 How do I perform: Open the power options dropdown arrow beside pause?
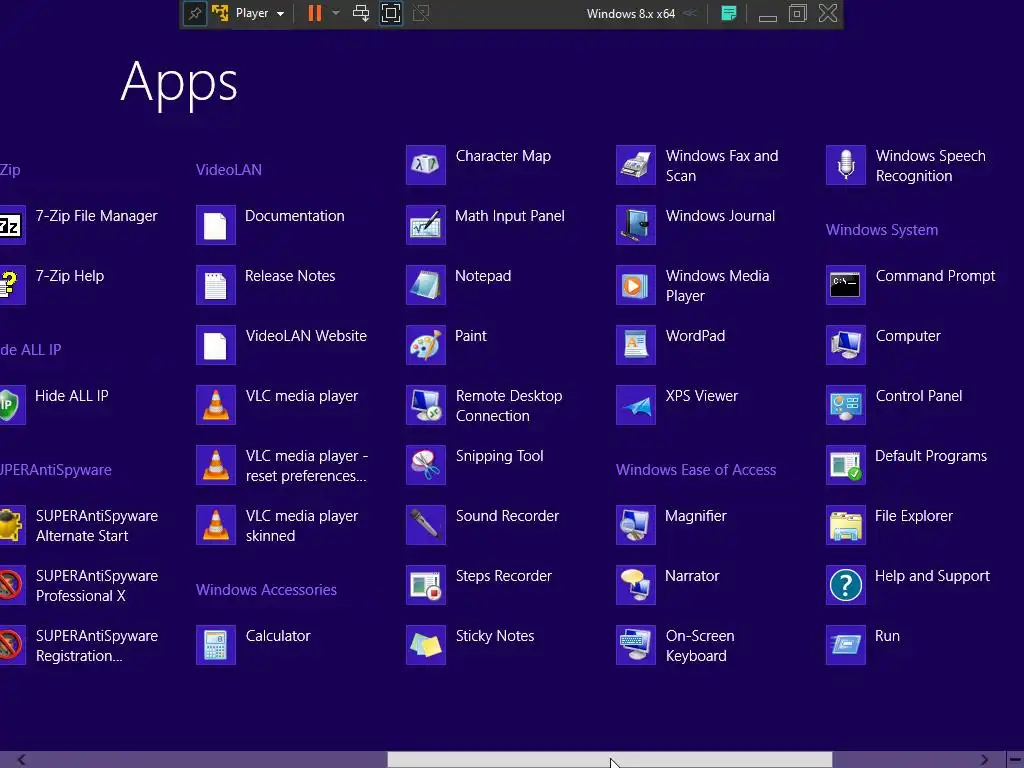(x=336, y=14)
